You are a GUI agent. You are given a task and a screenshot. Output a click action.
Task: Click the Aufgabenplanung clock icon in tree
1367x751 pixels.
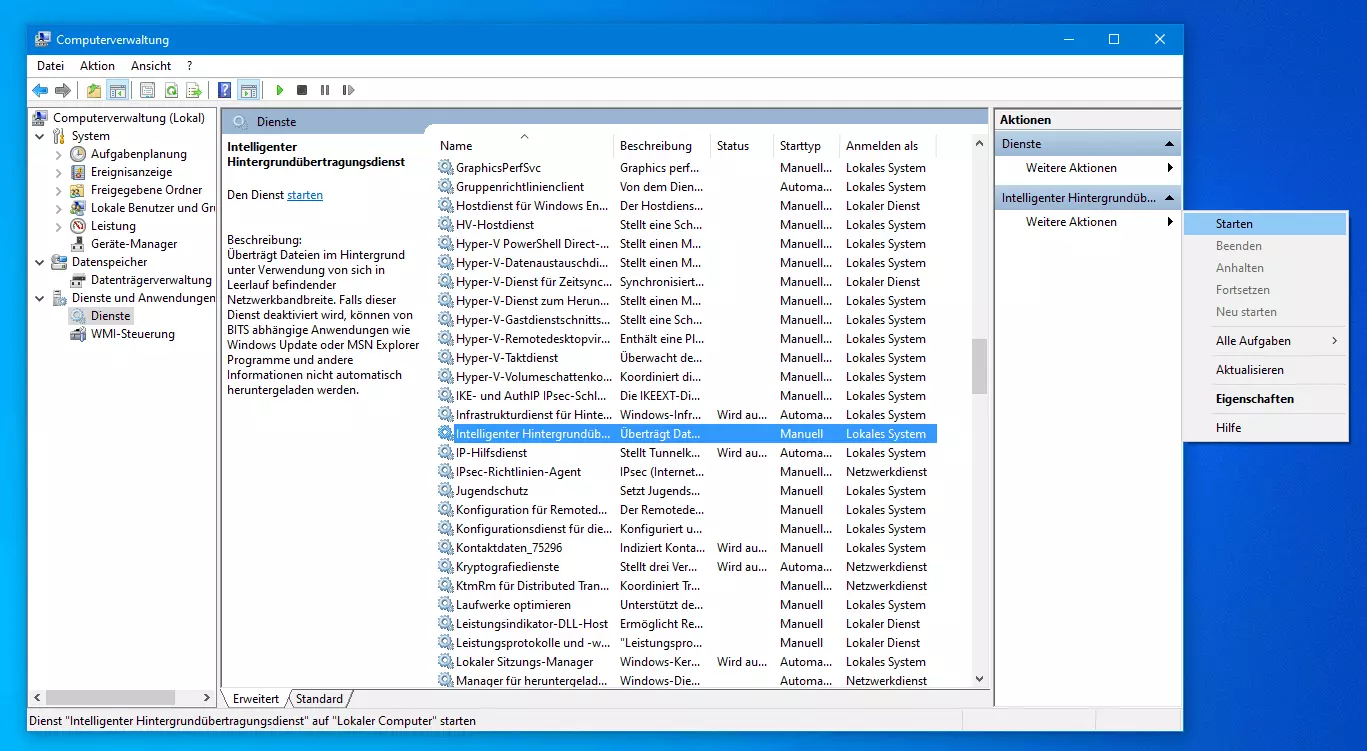[78, 154]
